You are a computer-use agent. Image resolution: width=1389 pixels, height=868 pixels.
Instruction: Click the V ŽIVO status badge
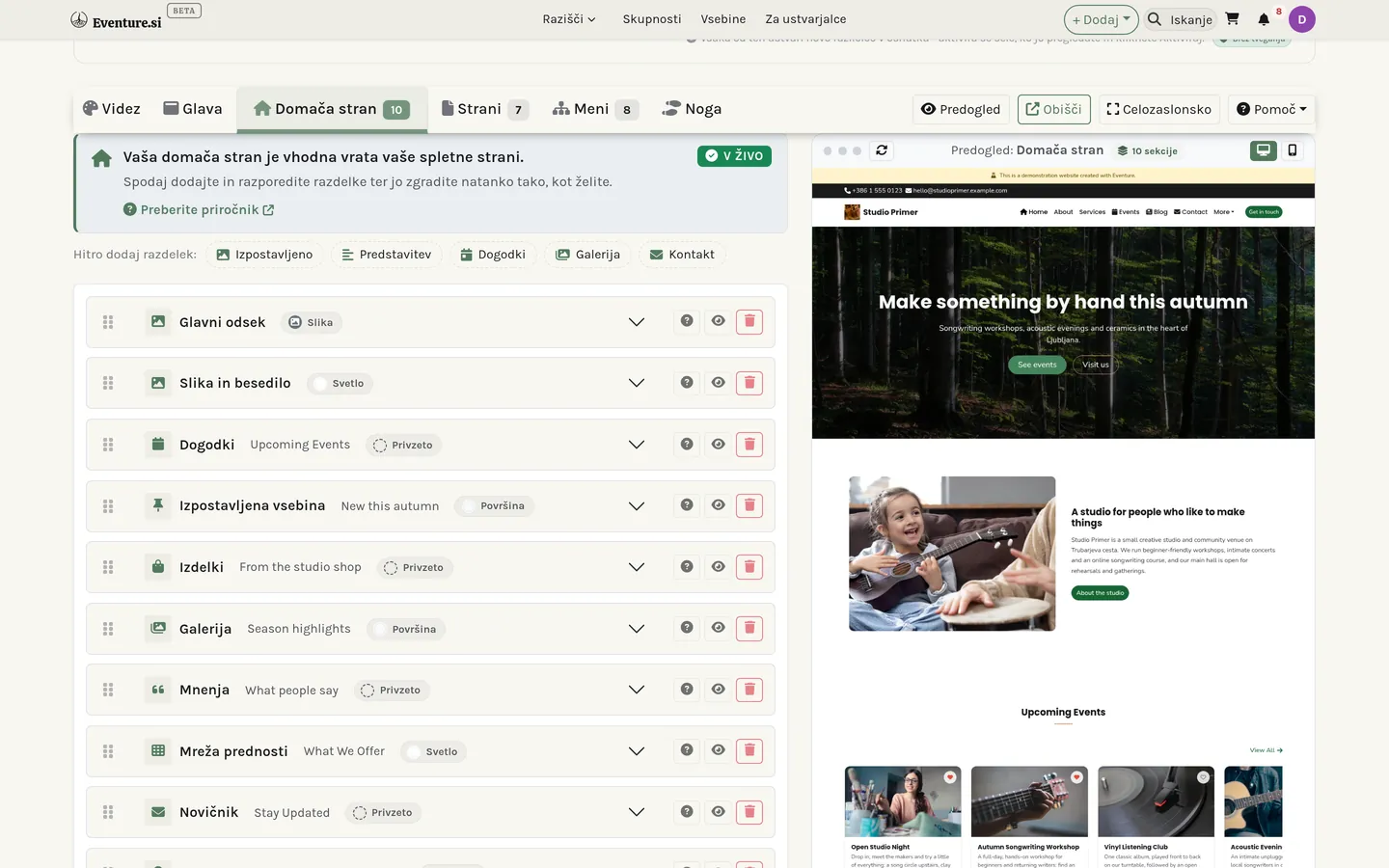pos(734,155)
